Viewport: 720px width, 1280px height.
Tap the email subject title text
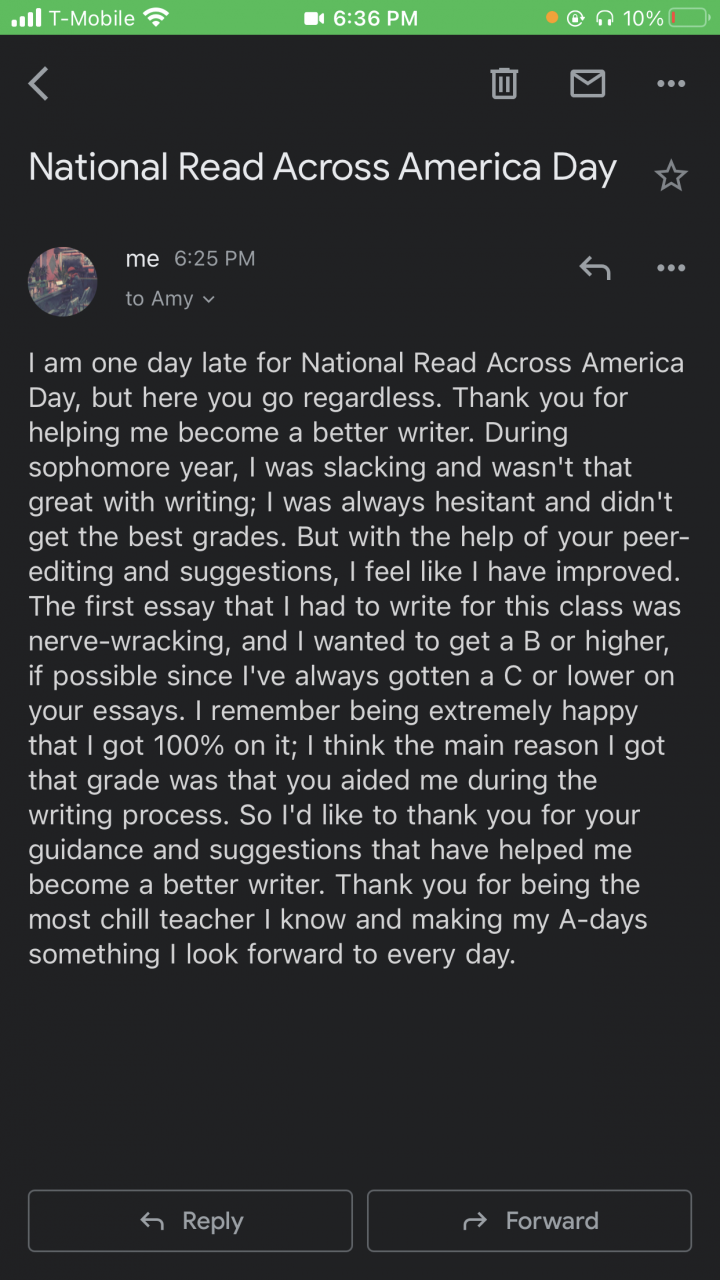point(322,167)
